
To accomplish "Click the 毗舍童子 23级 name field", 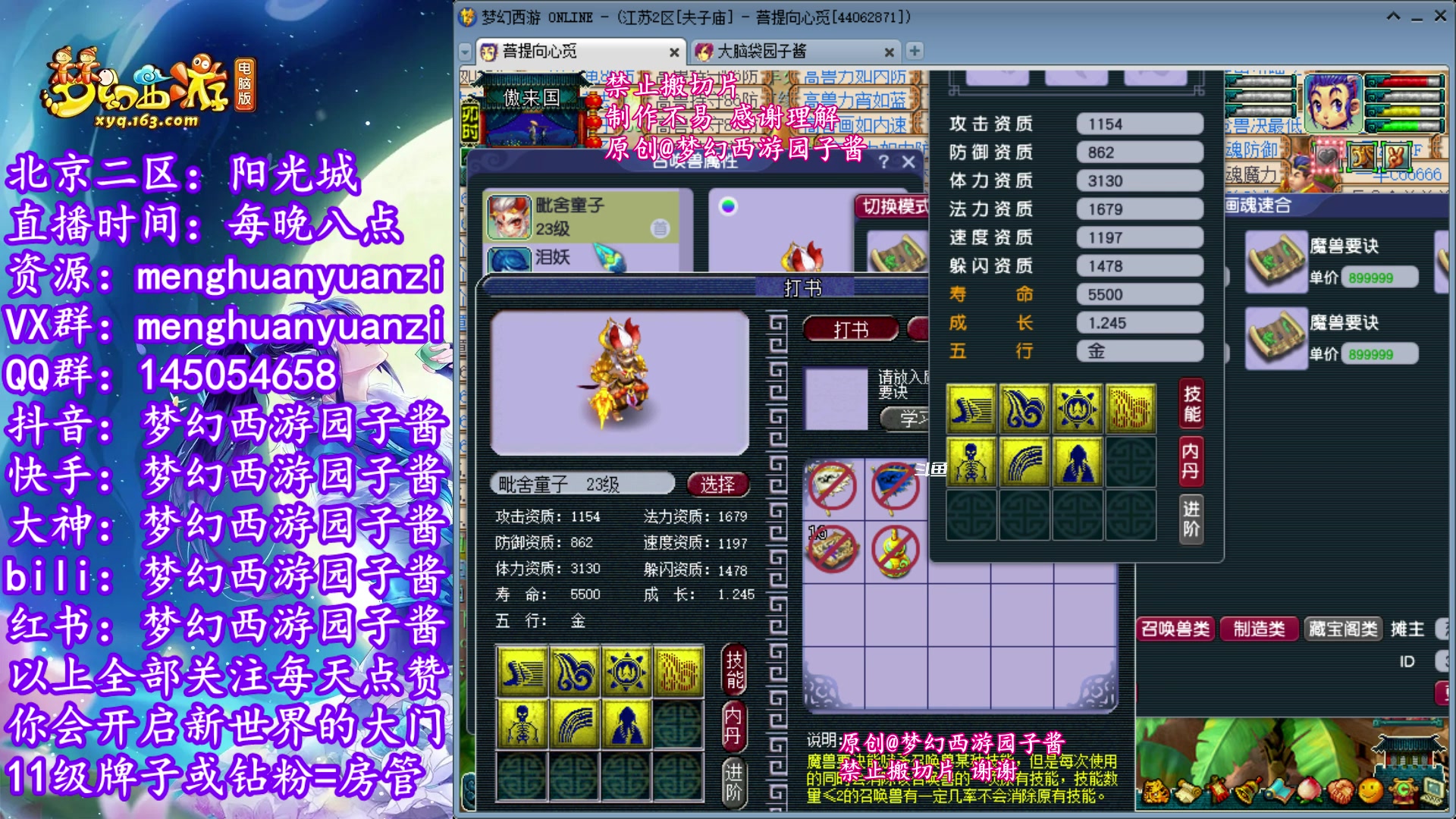I will pos(582,484).
